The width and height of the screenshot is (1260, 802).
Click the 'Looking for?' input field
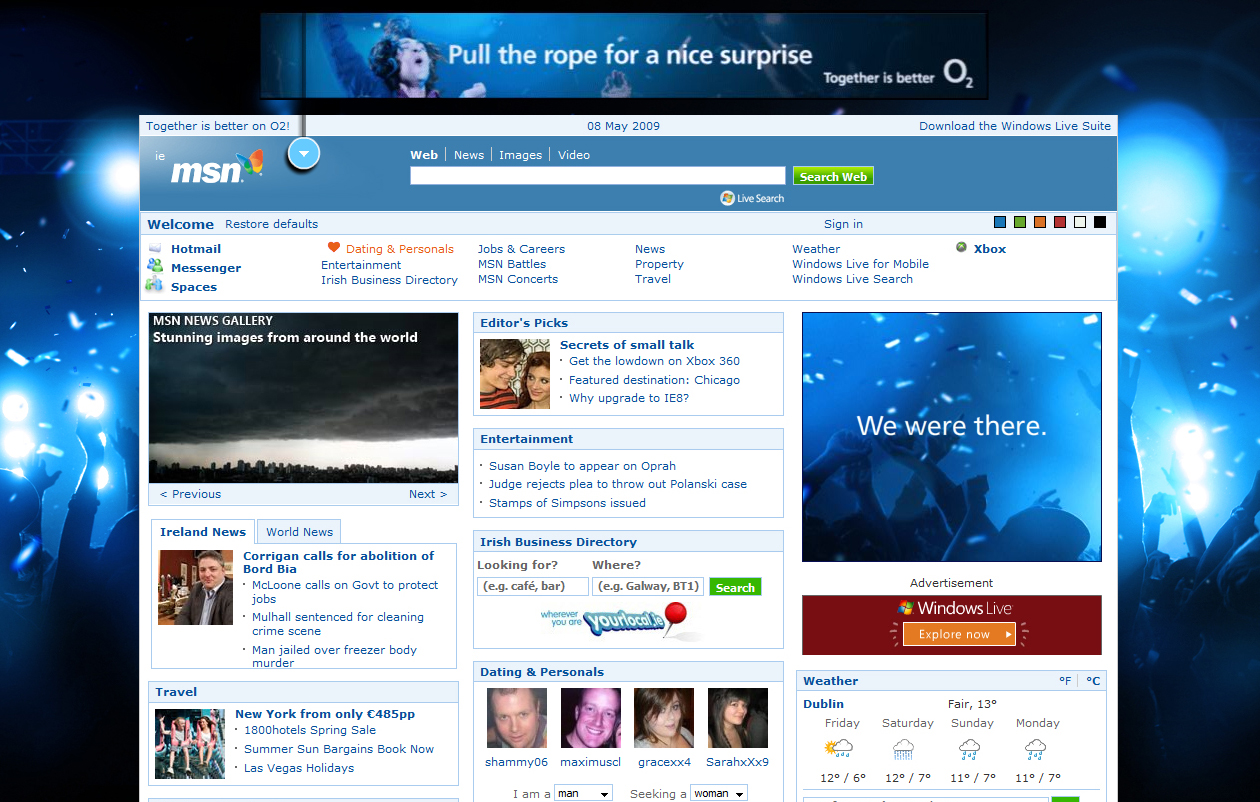(x=533, y=586)
